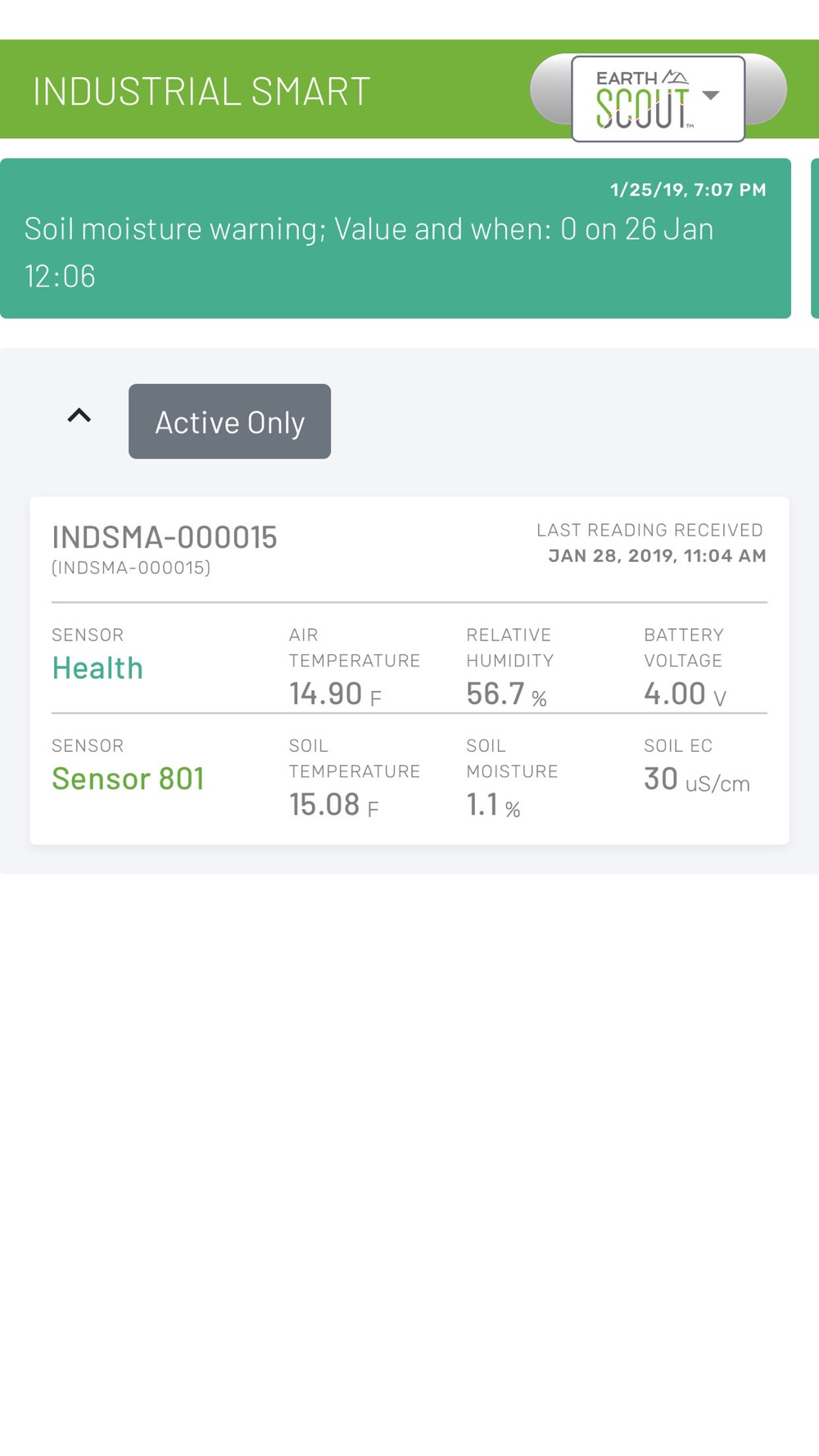Tap the 1/25/19 7:07 PM alert timestamp

(688, 190)
